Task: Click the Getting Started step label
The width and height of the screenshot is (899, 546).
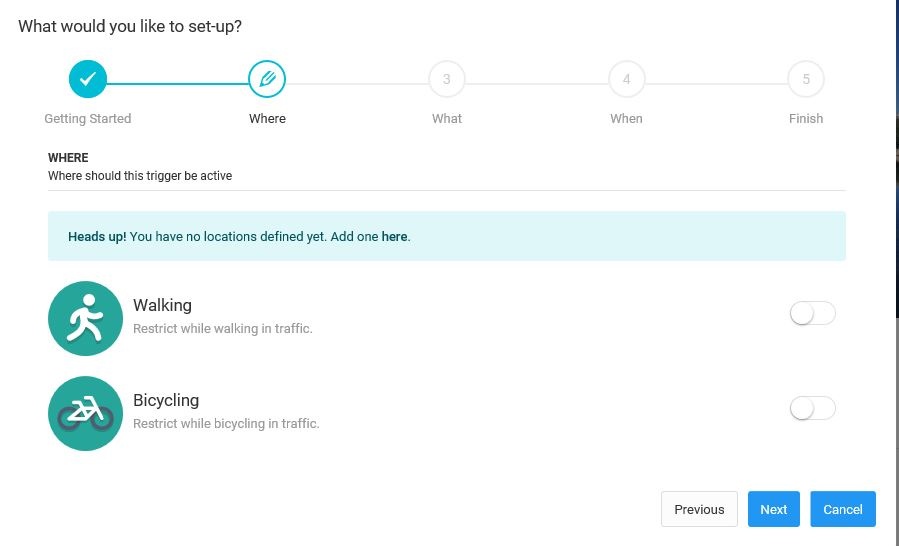Action: click(88, 118)
